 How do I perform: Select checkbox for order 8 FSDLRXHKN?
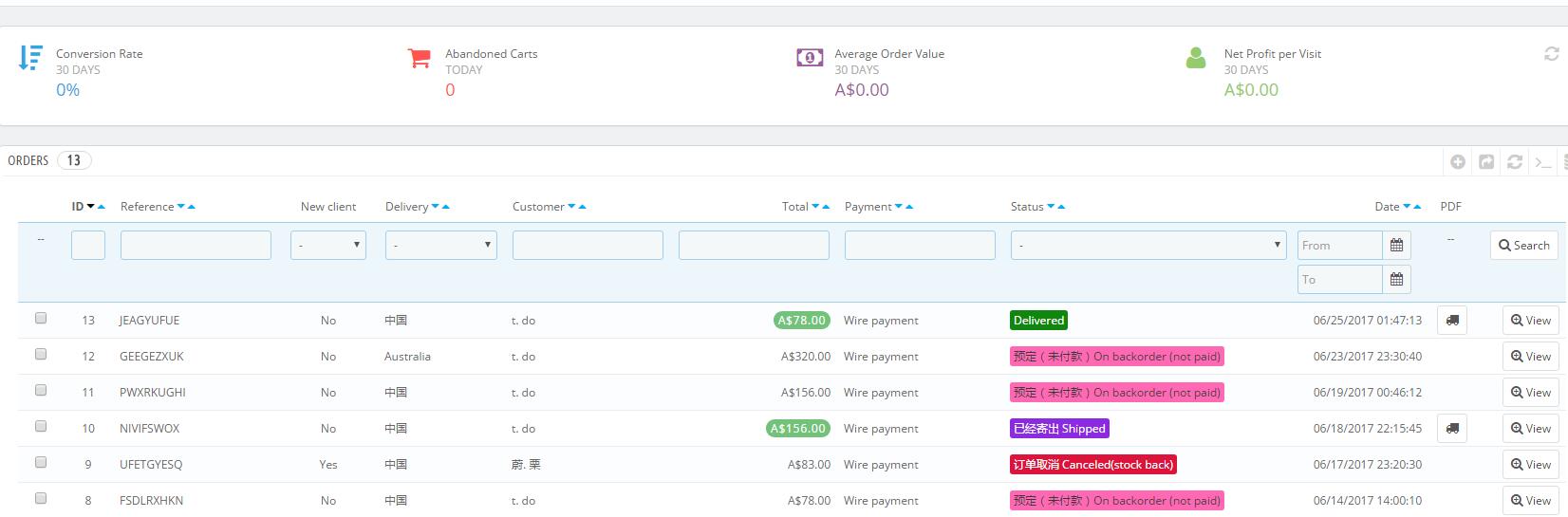click(41, 499)
